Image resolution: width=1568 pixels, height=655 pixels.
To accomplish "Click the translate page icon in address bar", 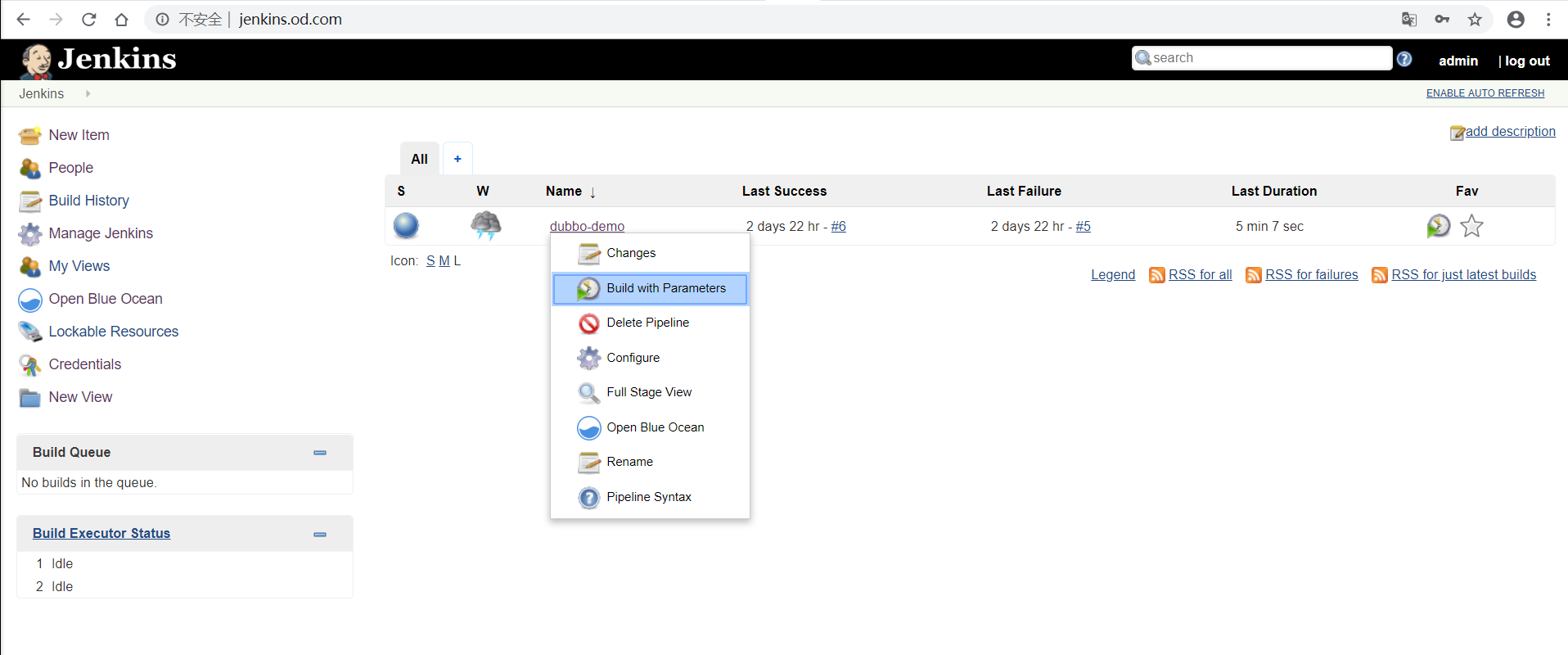I will coord(1409,20).
